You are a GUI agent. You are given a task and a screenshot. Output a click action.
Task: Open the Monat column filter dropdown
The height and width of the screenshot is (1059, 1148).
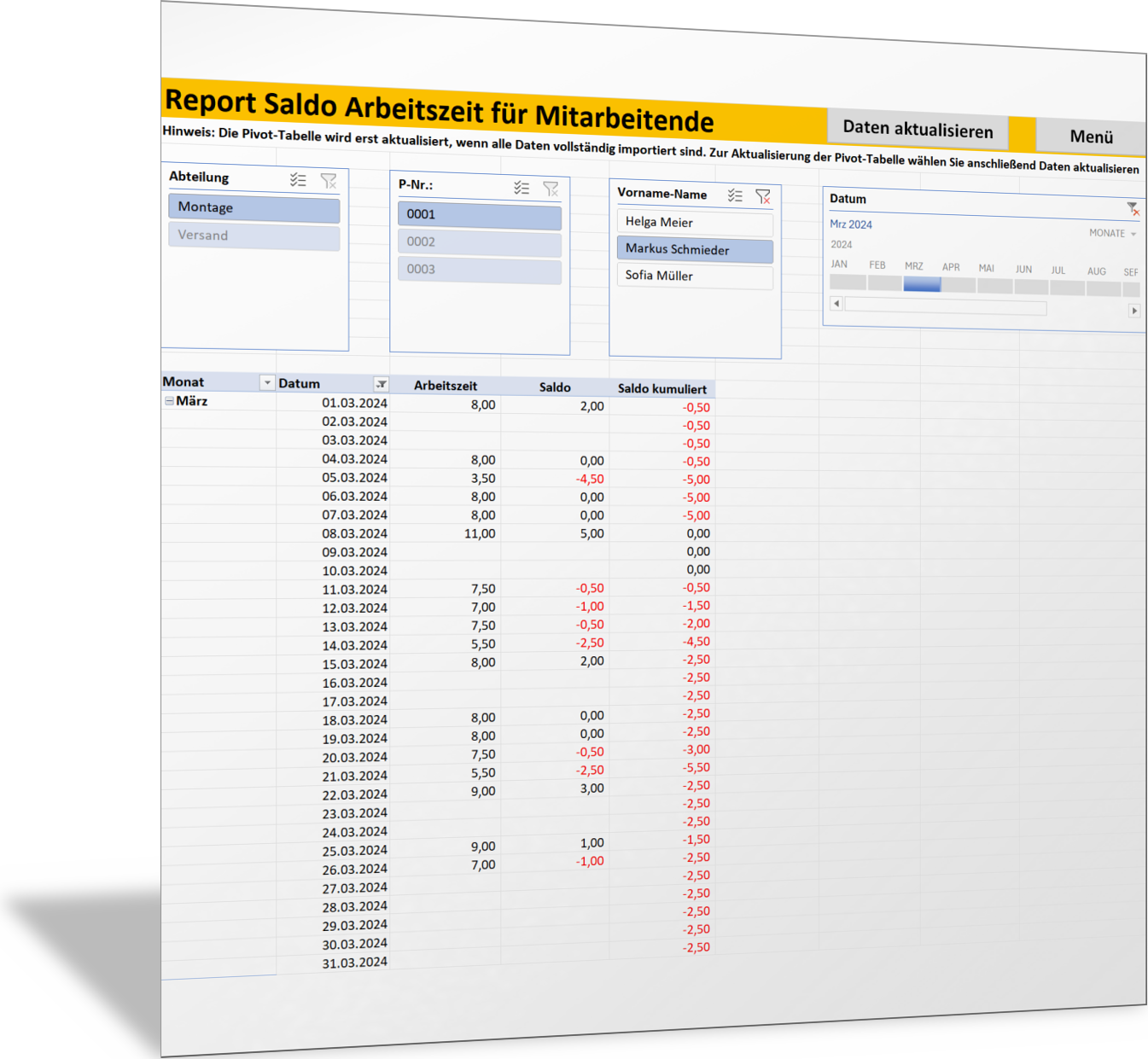click(x=267, y=383)
